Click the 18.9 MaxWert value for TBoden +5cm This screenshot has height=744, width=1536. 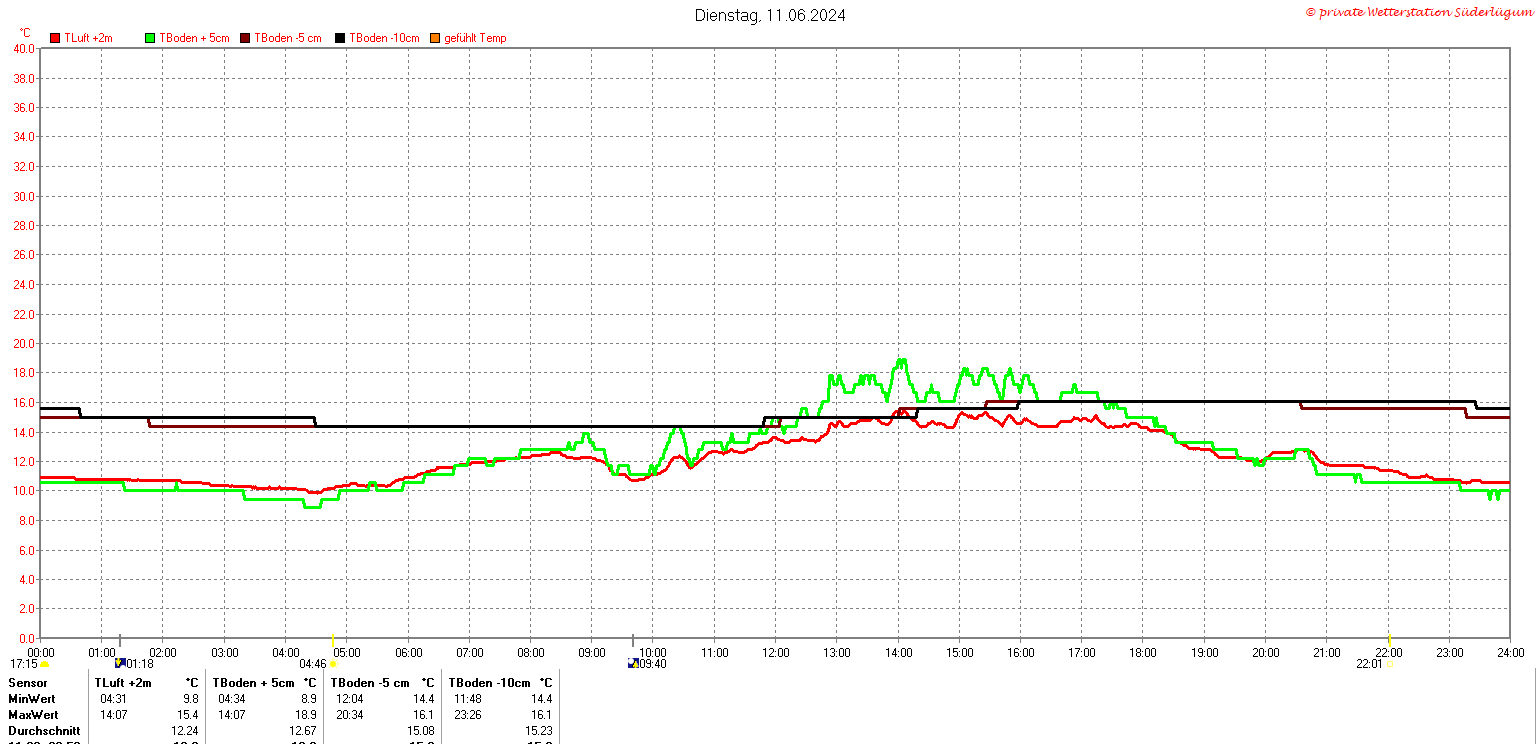click(x=306, y=715)
